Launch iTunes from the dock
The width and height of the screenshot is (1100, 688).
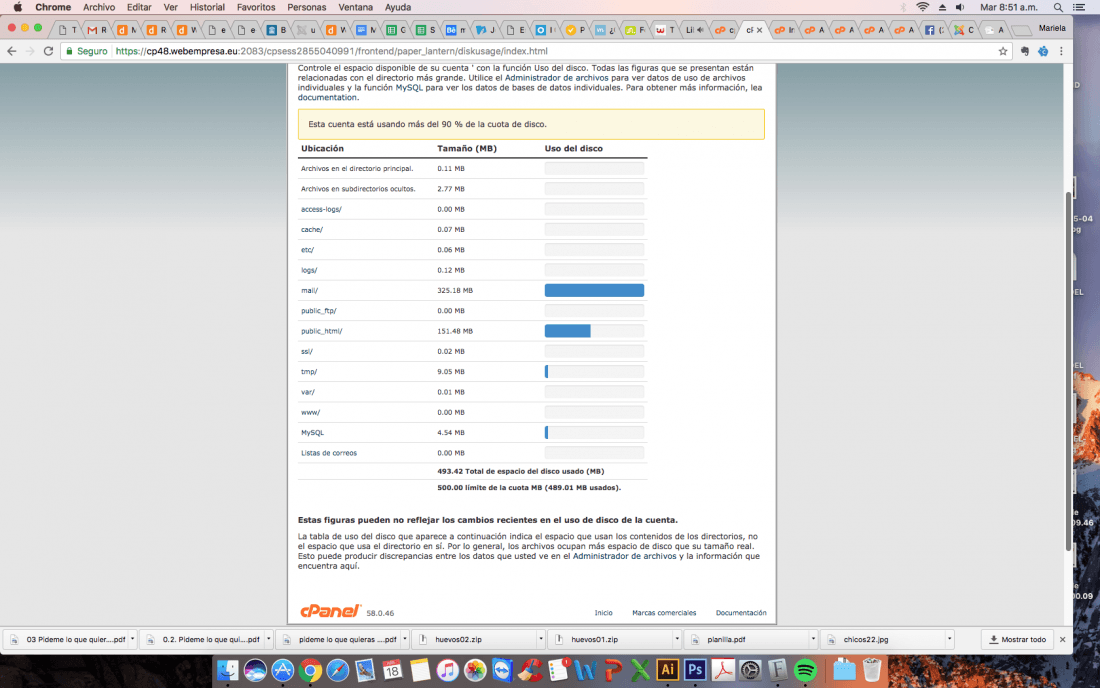pos(447,670)
